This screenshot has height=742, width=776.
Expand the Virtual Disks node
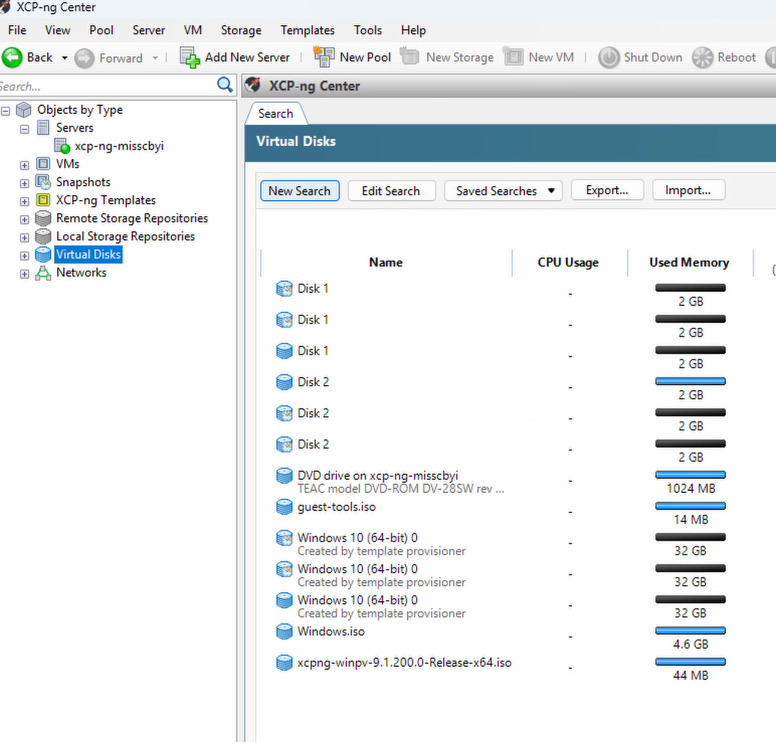point(24,256)
